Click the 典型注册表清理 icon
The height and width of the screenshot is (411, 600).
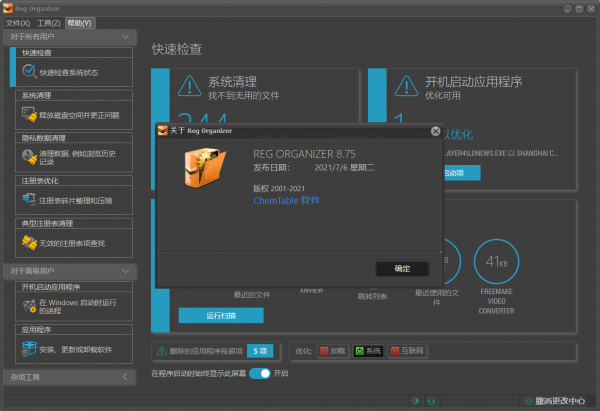click(x=29, y=242)
